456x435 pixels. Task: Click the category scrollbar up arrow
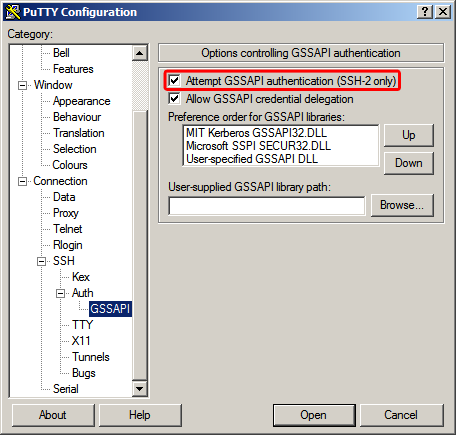pos(140,53)
